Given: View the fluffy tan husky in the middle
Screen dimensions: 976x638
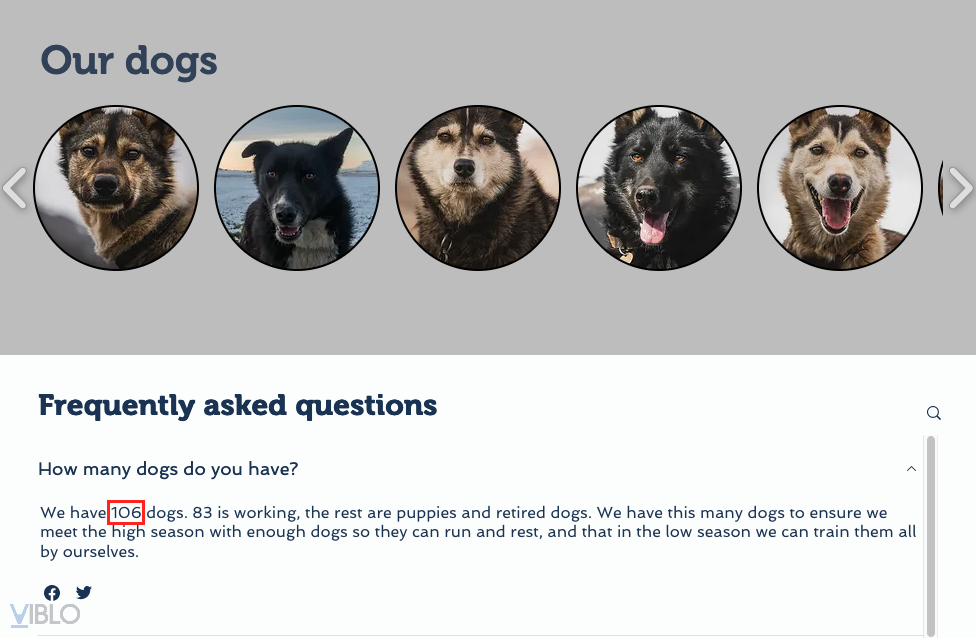Looking at the screenshot, I should tap(478, 188).
